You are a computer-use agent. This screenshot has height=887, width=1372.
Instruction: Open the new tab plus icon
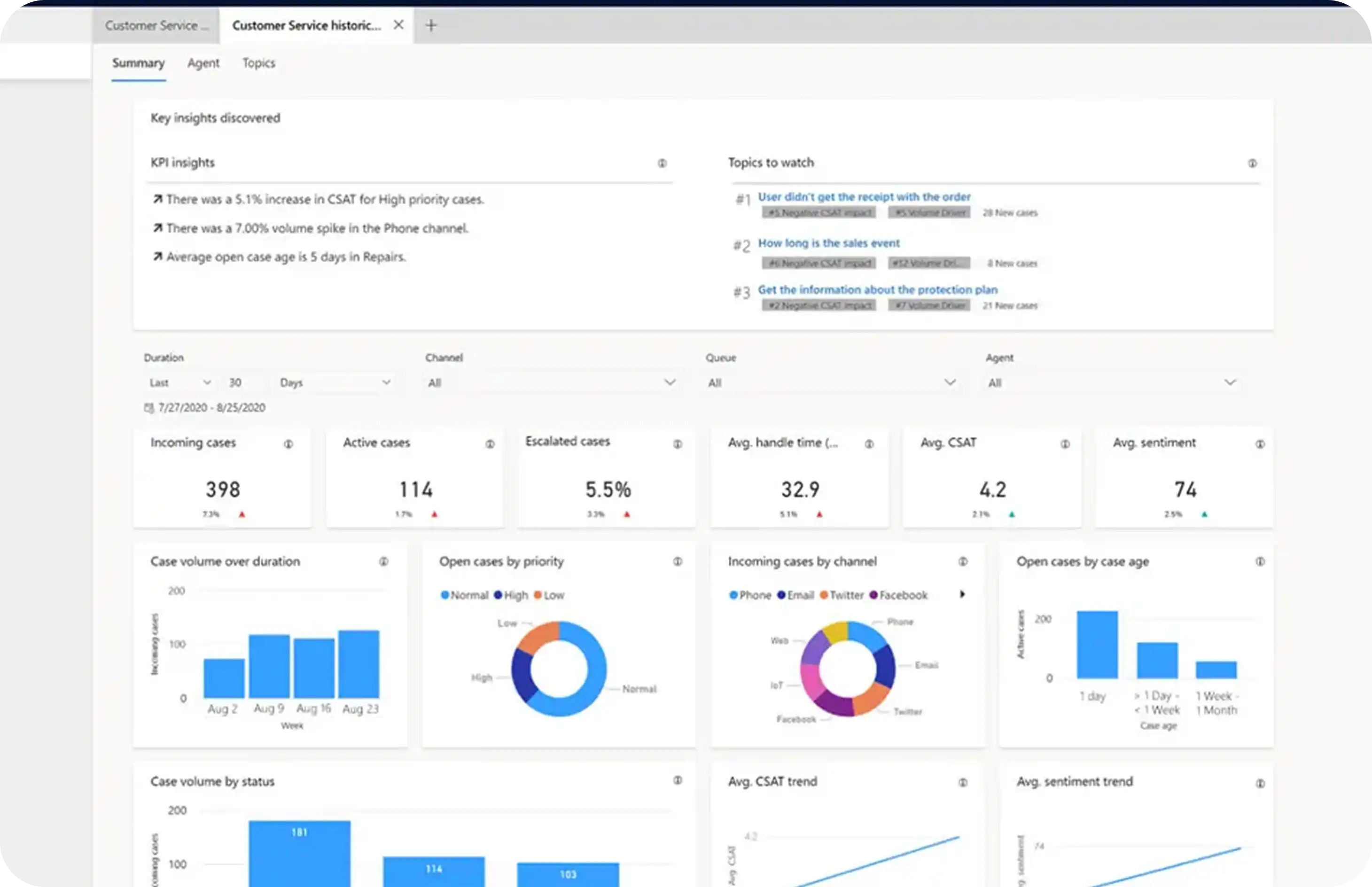pos(431,25)
